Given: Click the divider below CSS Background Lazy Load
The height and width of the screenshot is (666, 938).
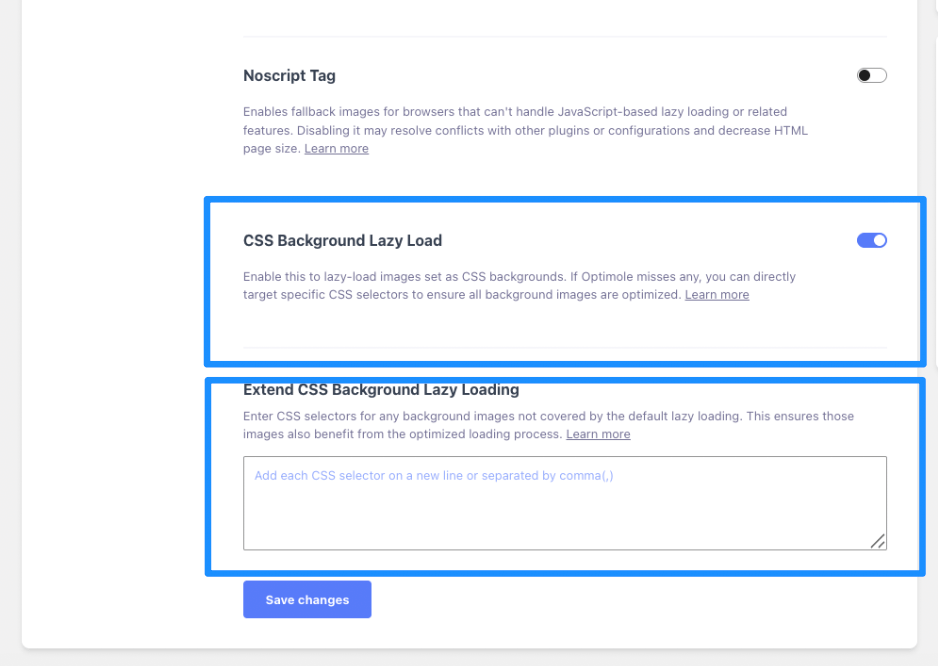Looking at the screenshot, I should 565,348.
